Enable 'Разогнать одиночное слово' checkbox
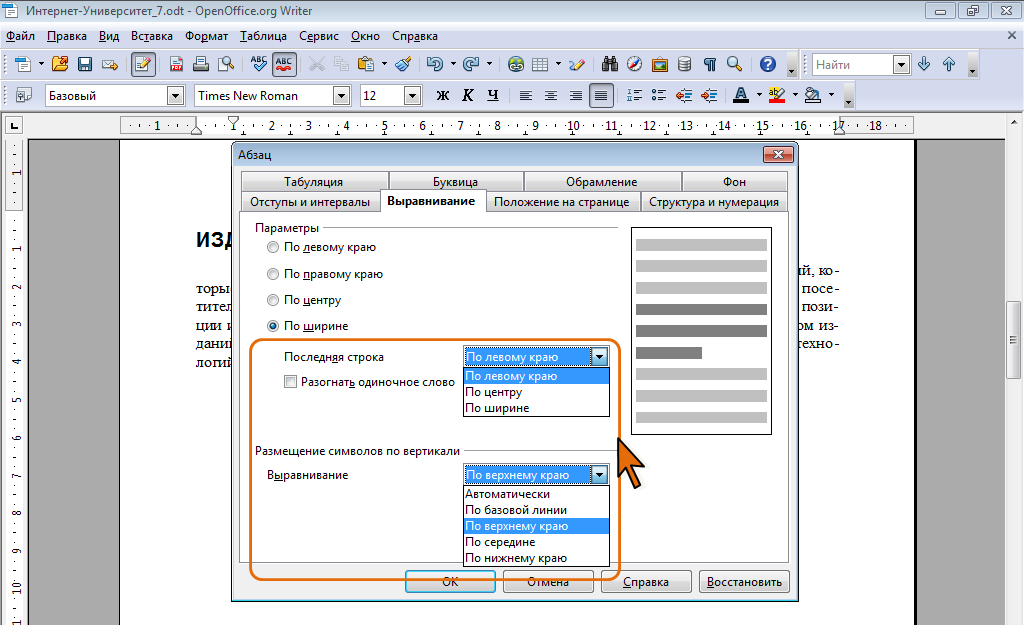Image resolution: width=1024 pixels, height=625 pixels. click(x=291, y=381)
